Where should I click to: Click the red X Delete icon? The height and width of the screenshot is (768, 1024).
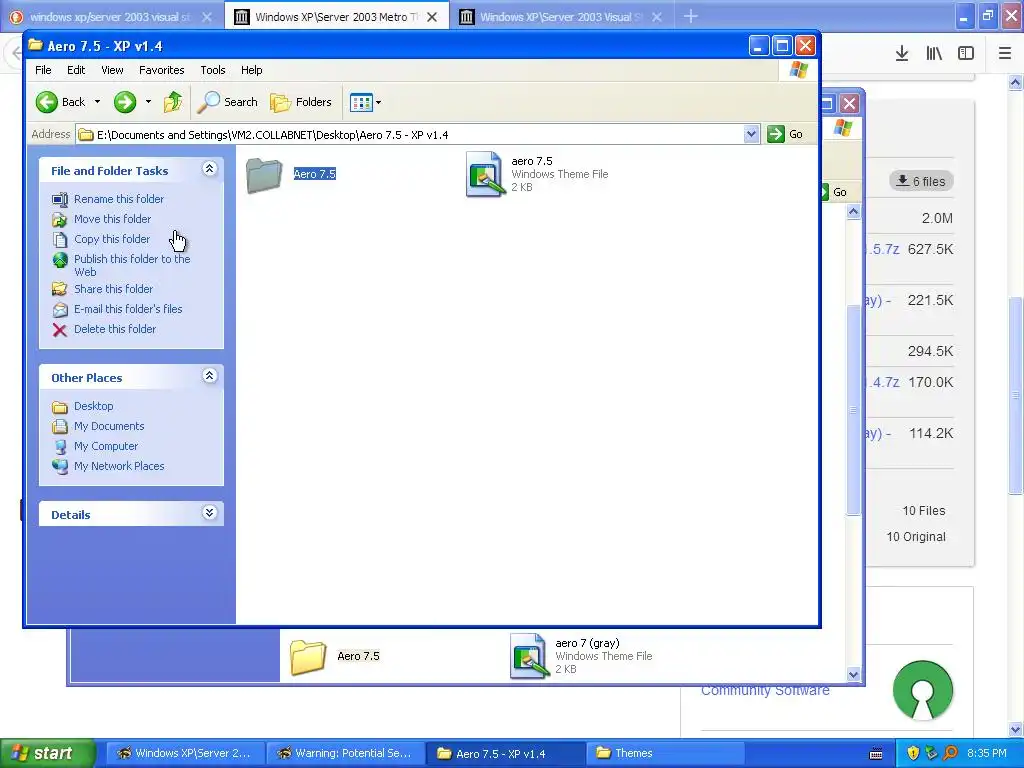[x=59, y=330]
